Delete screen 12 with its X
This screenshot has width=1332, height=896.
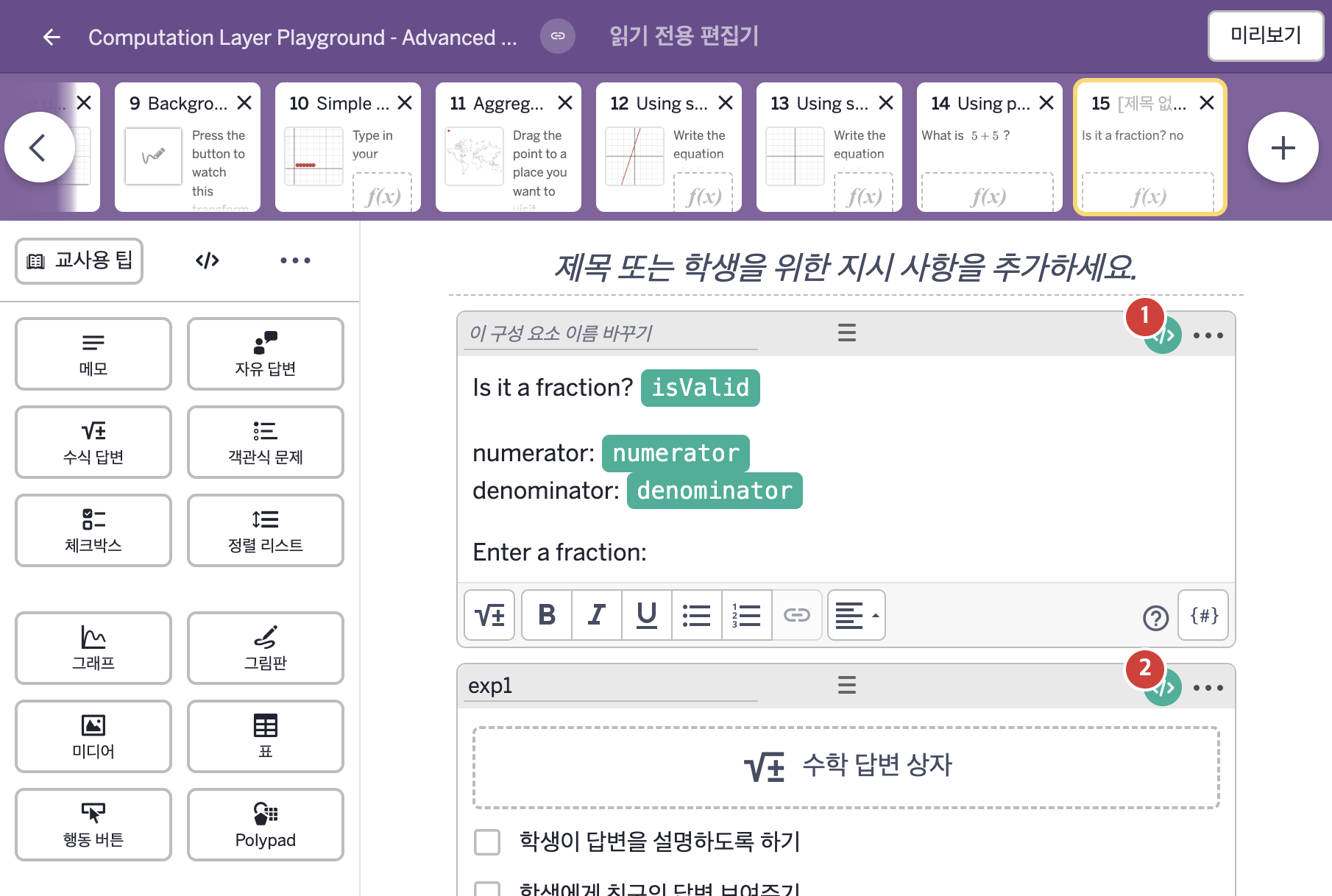[726, 103]
